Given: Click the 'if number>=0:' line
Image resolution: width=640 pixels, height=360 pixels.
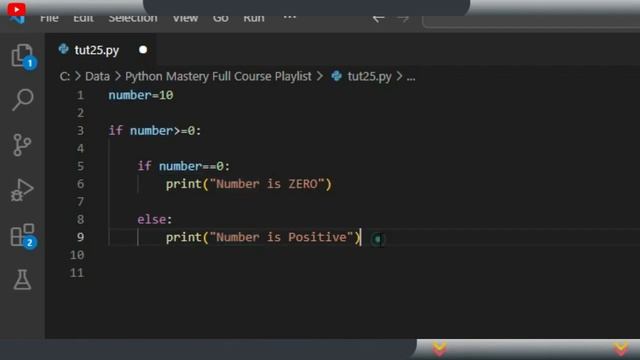Looking at the screenshot, I should pyautogui.click(x=155, y=131).
